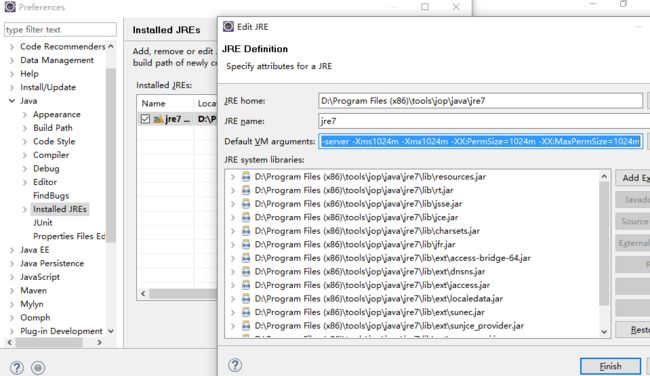This screenshot has height=376, width=650.
Task: Select Java Persistence preferences item
Action: [52, 263]
